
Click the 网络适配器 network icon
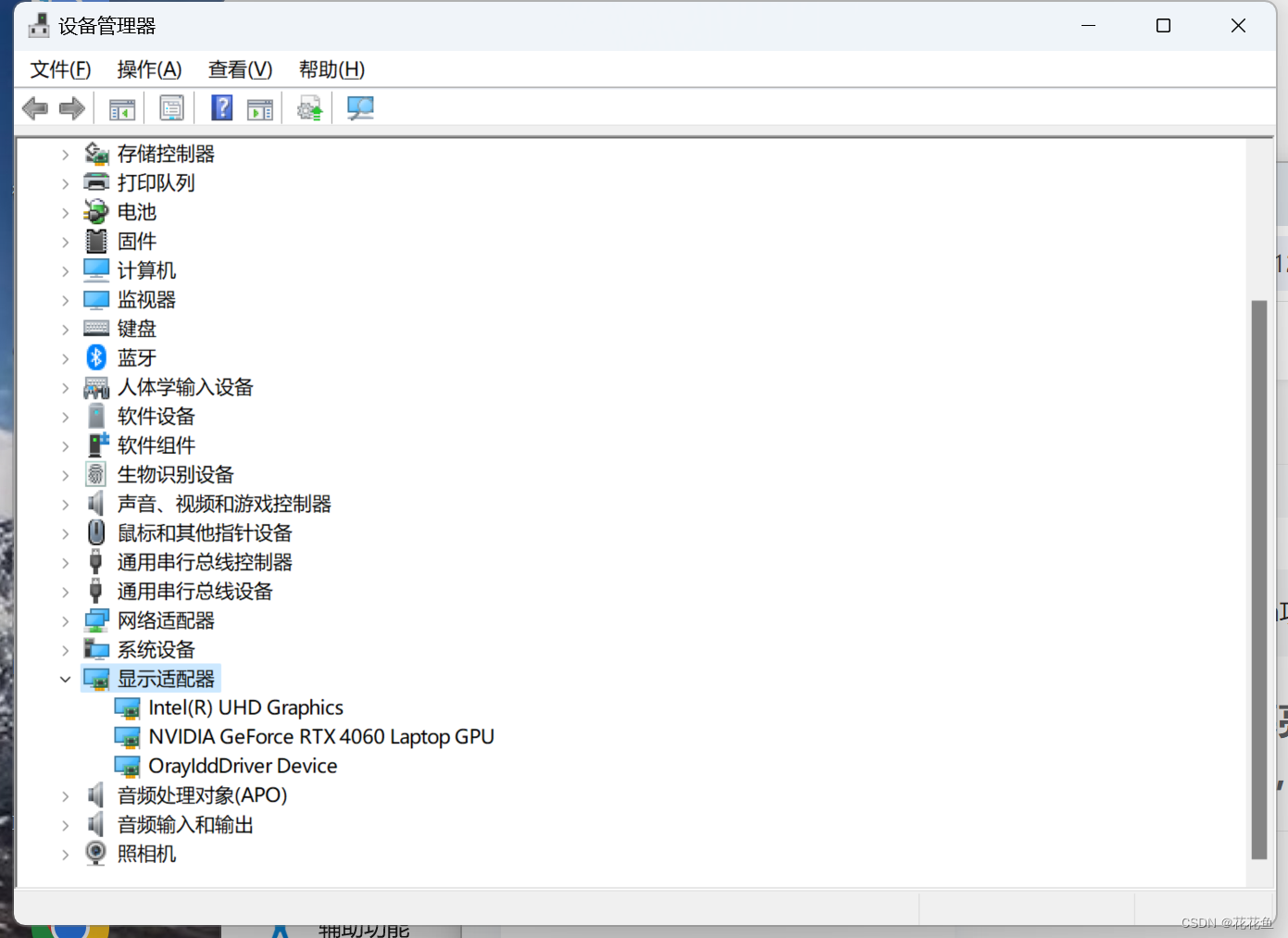pyautogui.click(x=96, y=620)
